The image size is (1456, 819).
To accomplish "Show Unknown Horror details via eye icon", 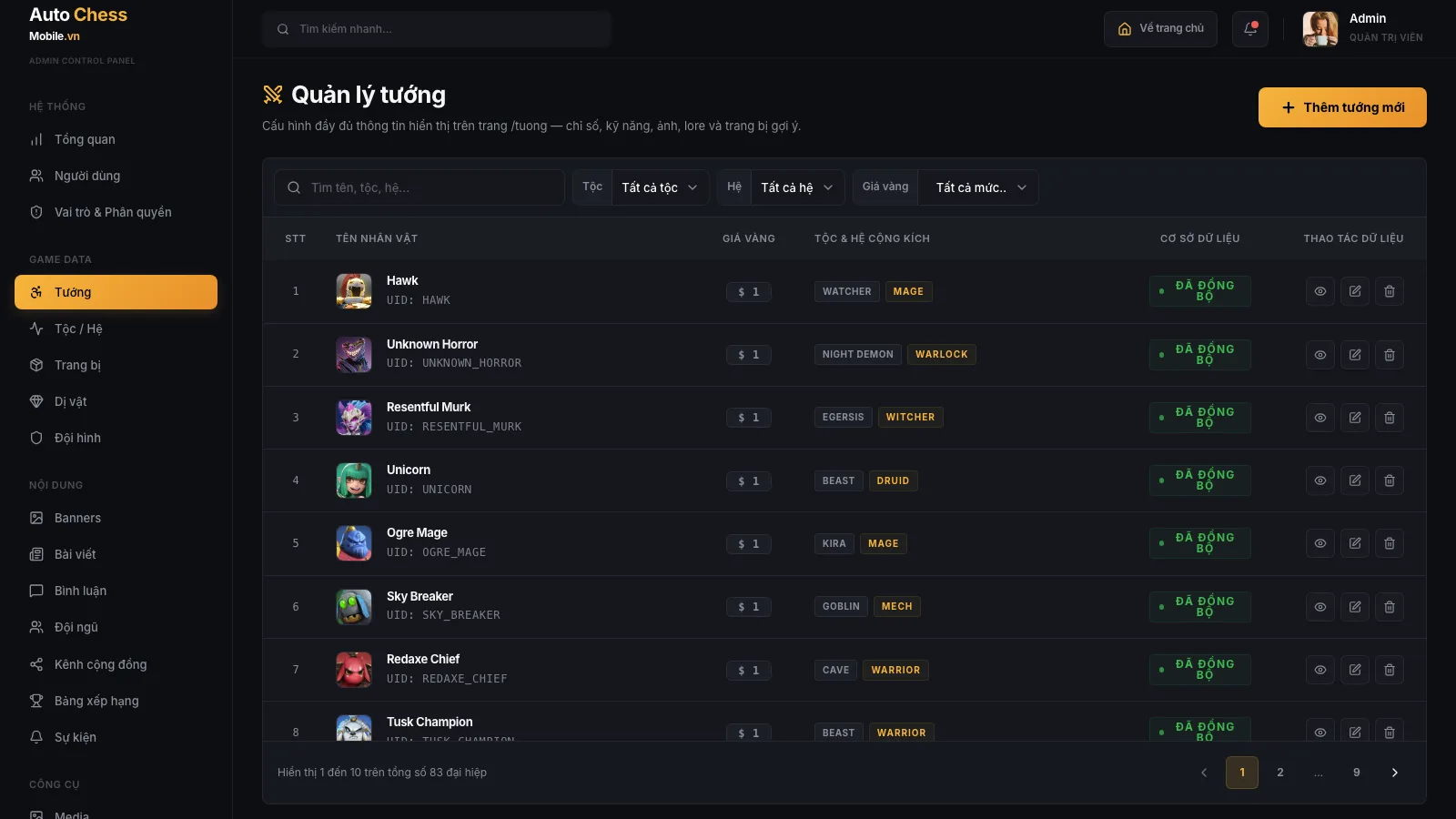I will pyautogui.click(x=1320, y=355).
